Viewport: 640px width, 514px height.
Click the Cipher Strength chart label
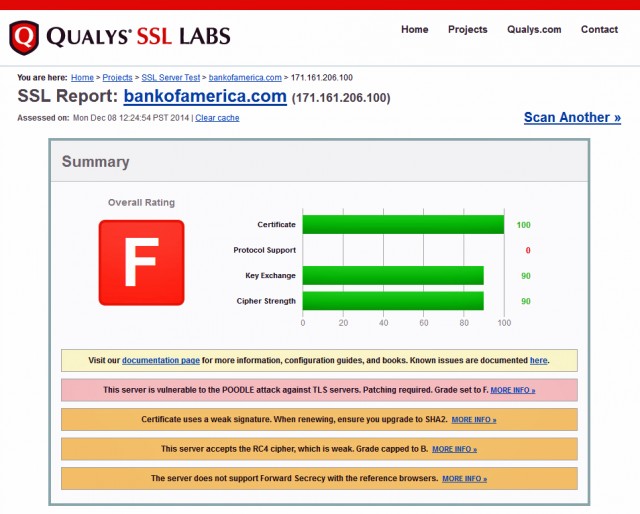click(x=266, y=301)
